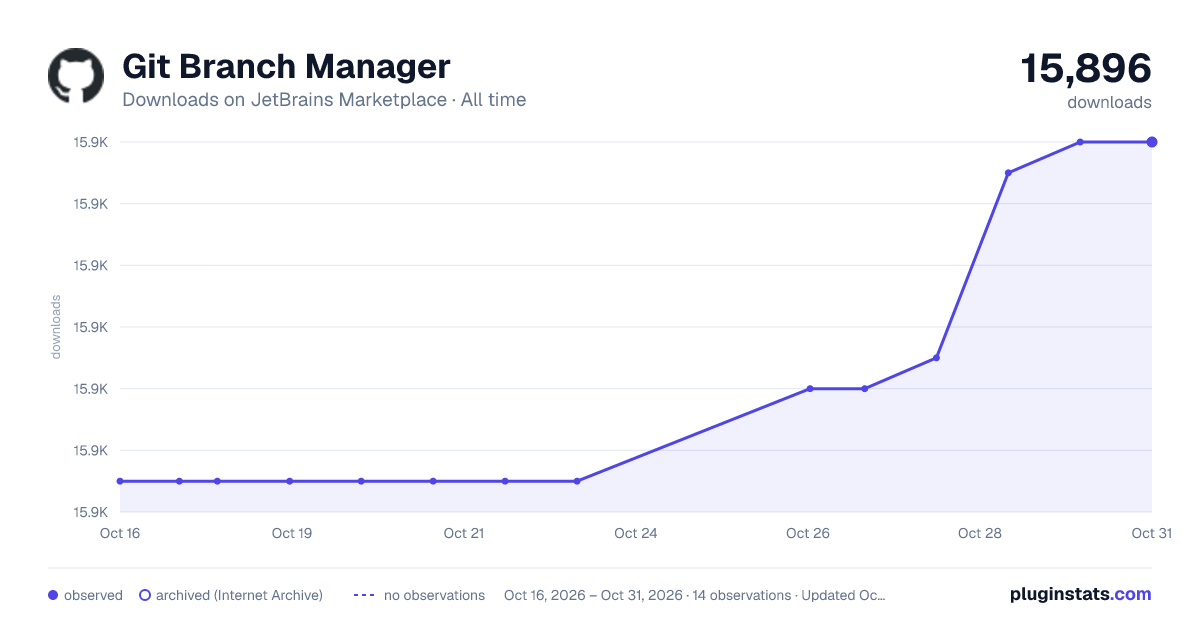Click the 'Oct 24' axis label
1200x630 pixels.
click(x=636, y=533)
